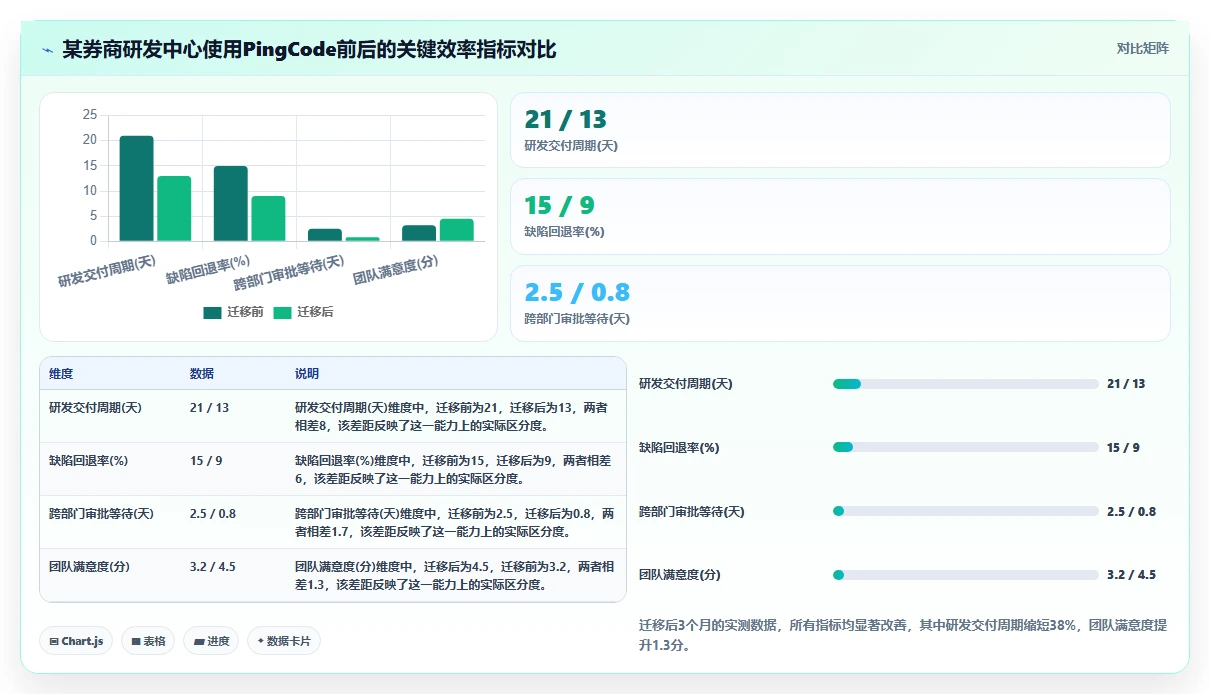This screenshot has width=1210, height=694.
Task: Toggle the 迁移后 legend swatch
Action: pos(282,312)
